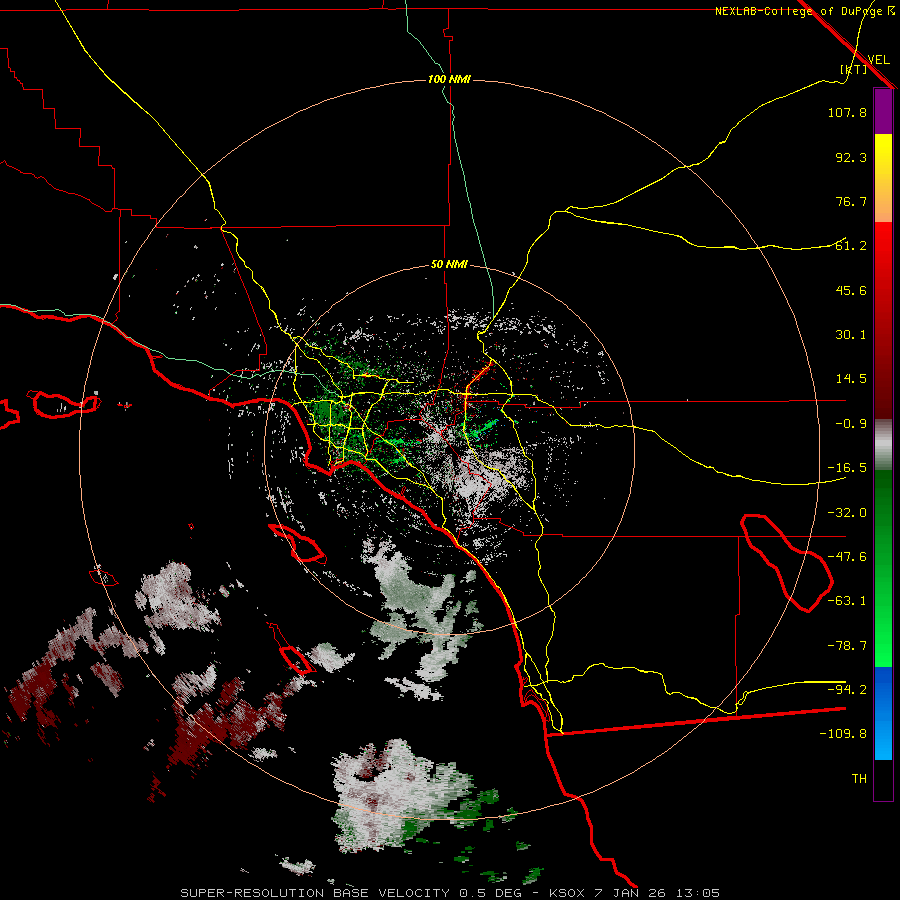This screenshot has height=900, width=900.
Task: Click the 100 NMI range ring label
Action: (449, 79)
